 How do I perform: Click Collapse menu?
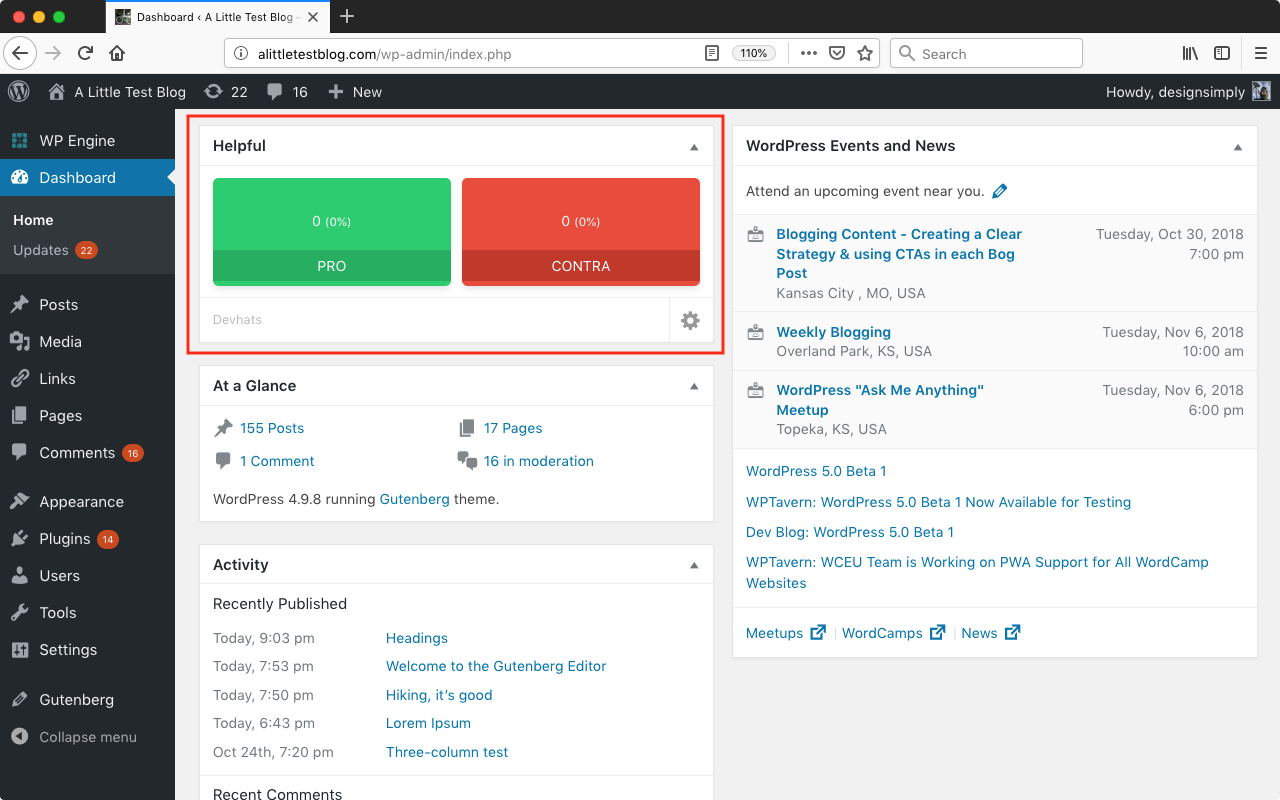tap(87, 737)
